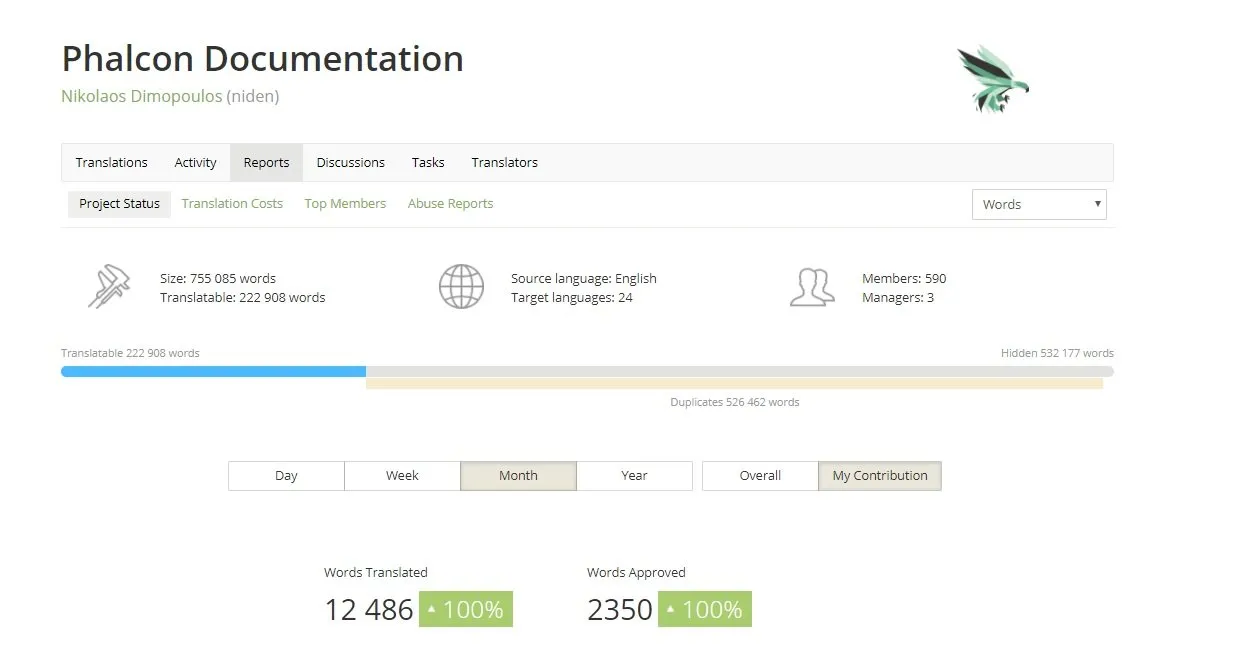This screenshot has height=662, width=1237.
Task: Switch to Overall statistics
Action: pos(760,476)
